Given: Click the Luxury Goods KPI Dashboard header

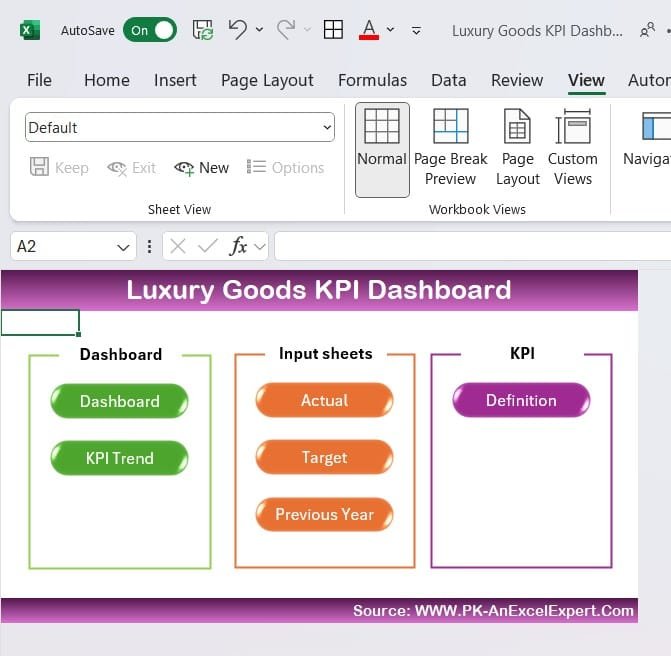Looking at the screenshot, I should [319, 290].
